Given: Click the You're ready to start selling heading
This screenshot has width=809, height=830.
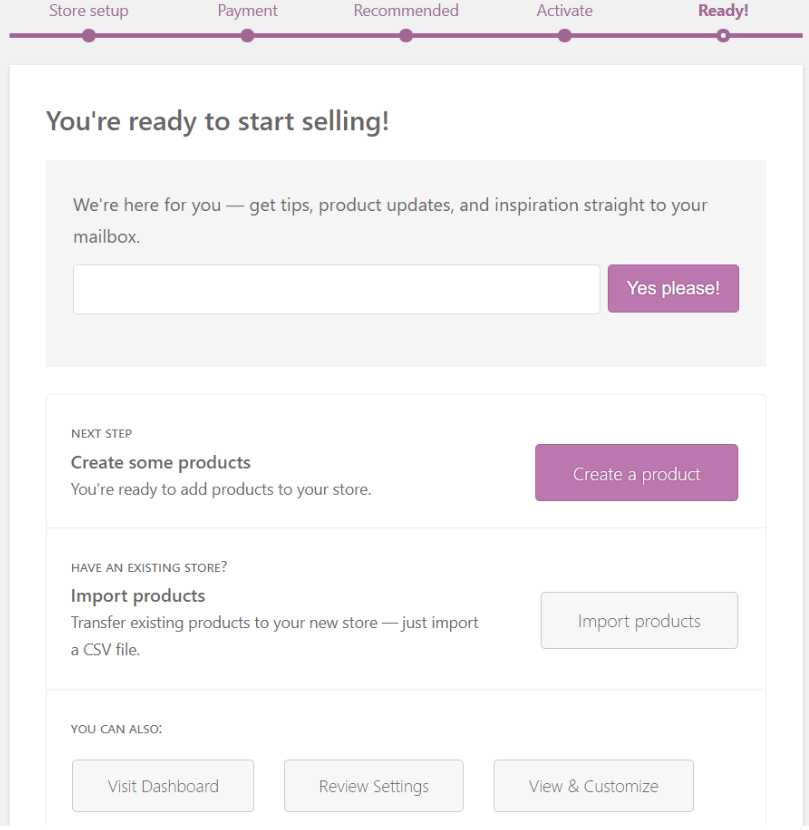Looking at the screenshot, I should click(x=218, y=121).
